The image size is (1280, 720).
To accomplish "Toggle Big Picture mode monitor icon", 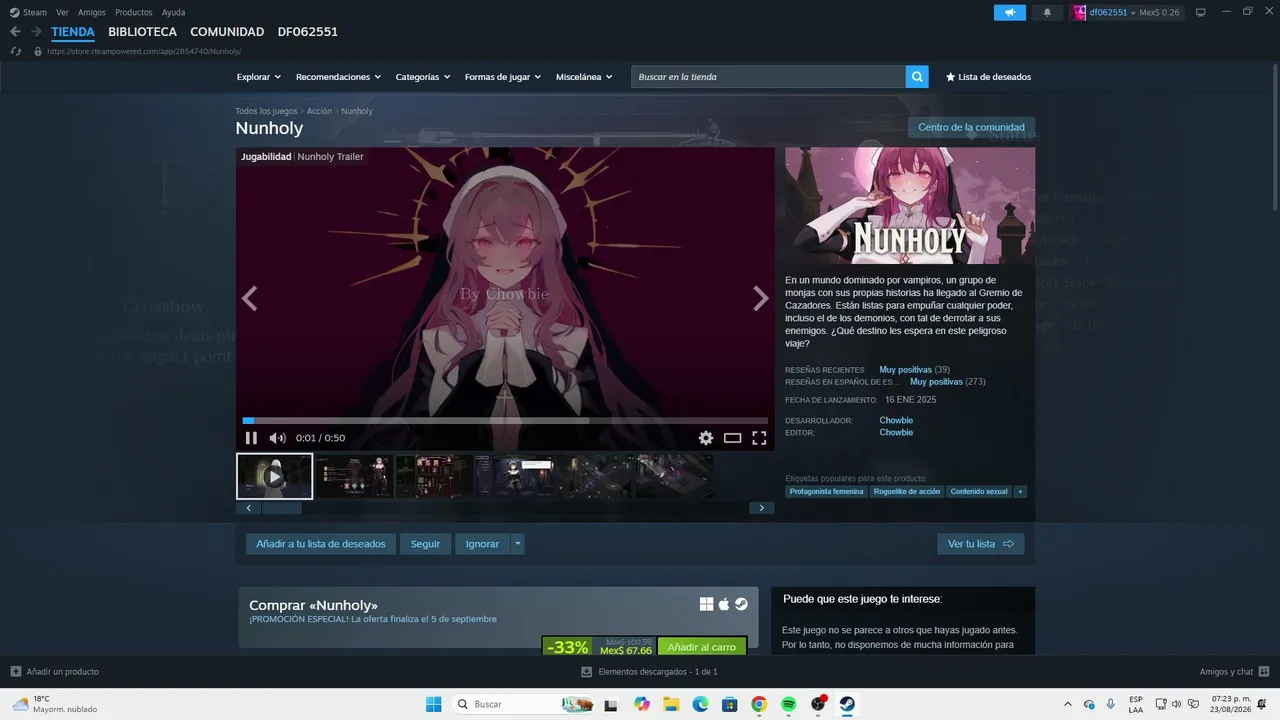I will click(1200, 12).
